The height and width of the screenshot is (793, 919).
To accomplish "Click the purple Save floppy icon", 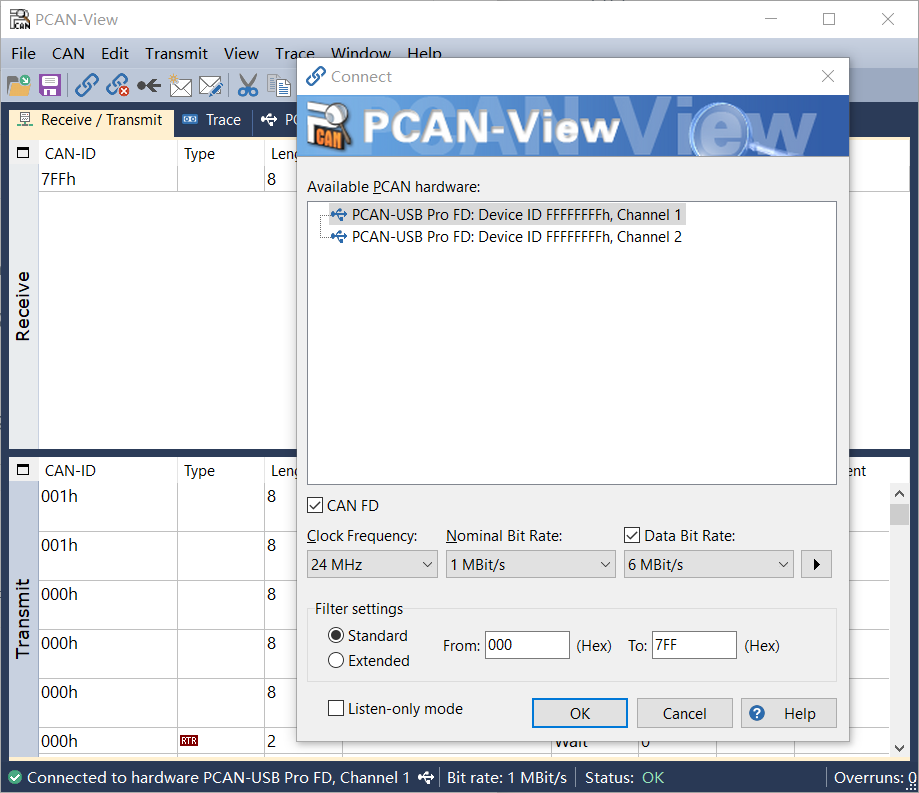I will pyautogui.click(x=50, y=86).
